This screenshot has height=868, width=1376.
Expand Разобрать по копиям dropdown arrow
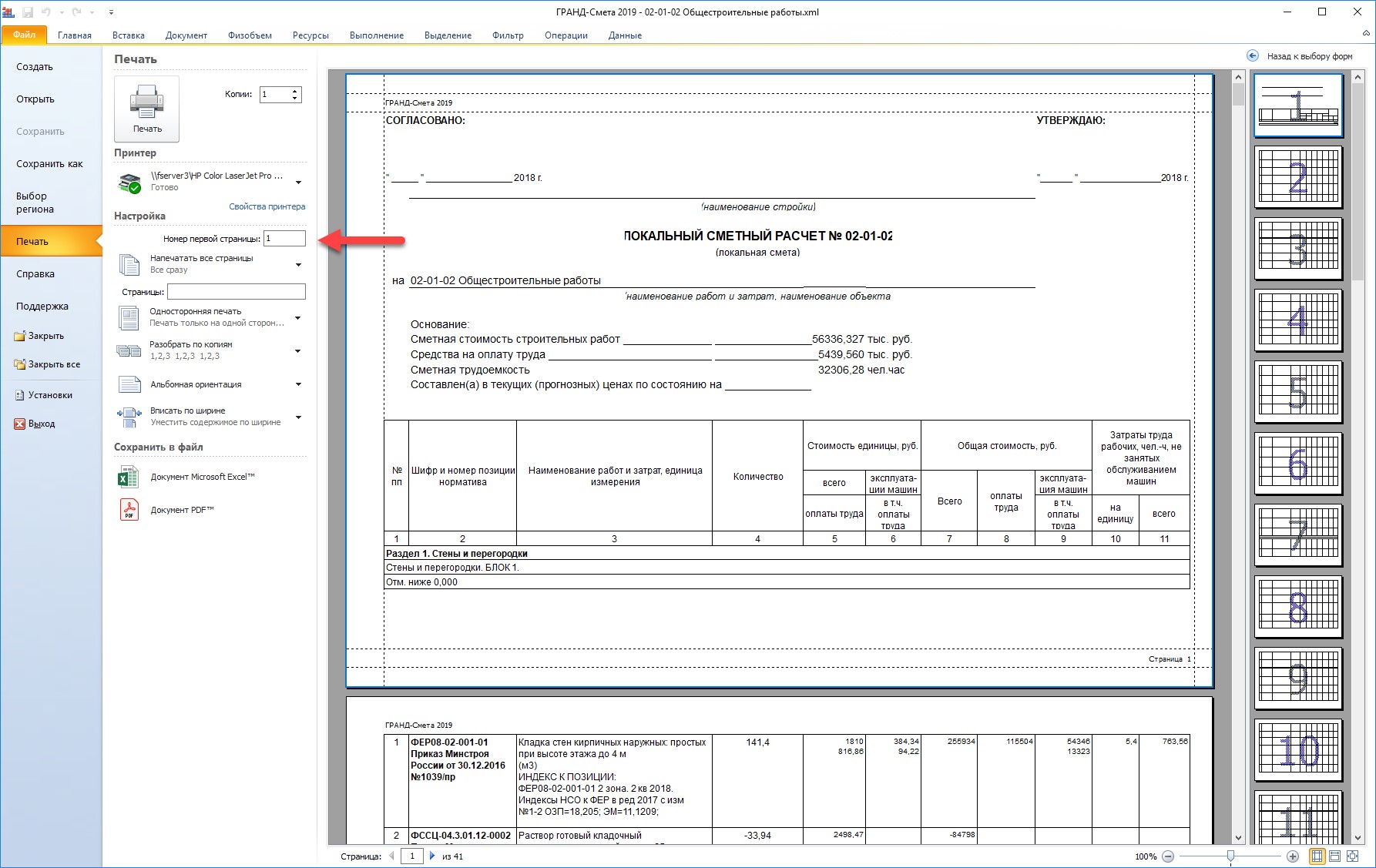[x=298, y=351]
